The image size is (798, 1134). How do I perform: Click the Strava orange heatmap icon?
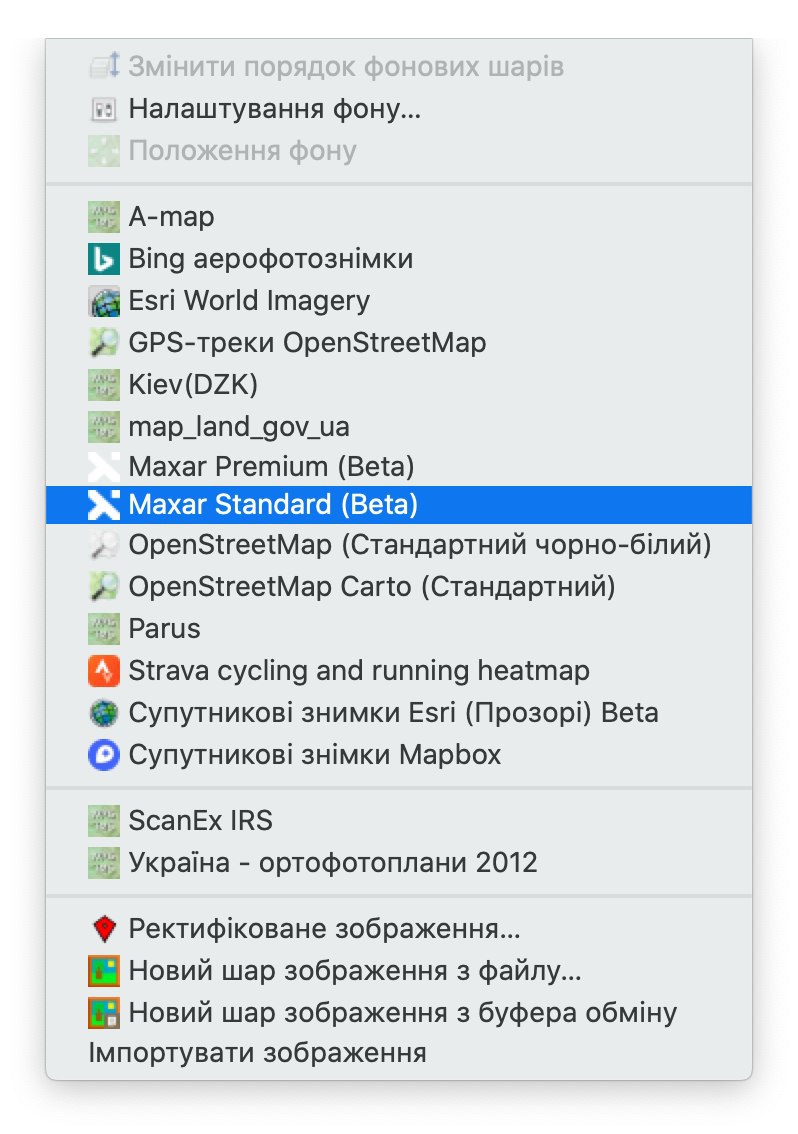(103, 671)
